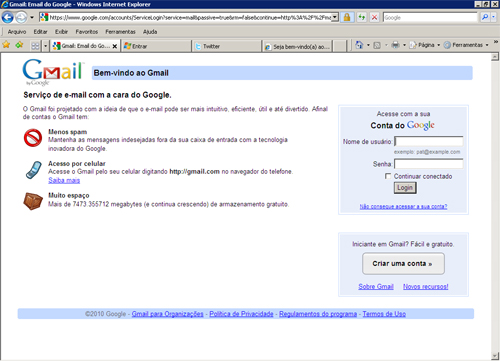Open Favorites Center star icon
500x361 pixels.
(6, 45)
